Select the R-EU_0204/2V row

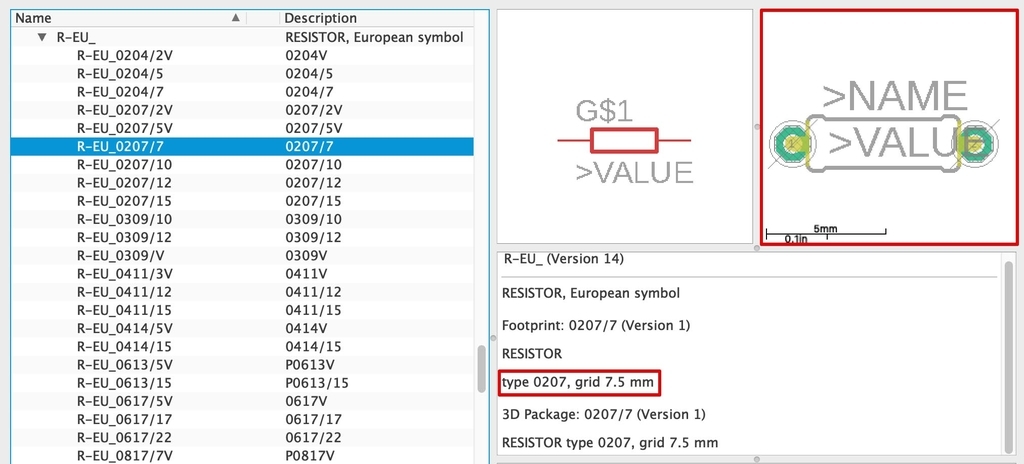[x=242, y=56]
